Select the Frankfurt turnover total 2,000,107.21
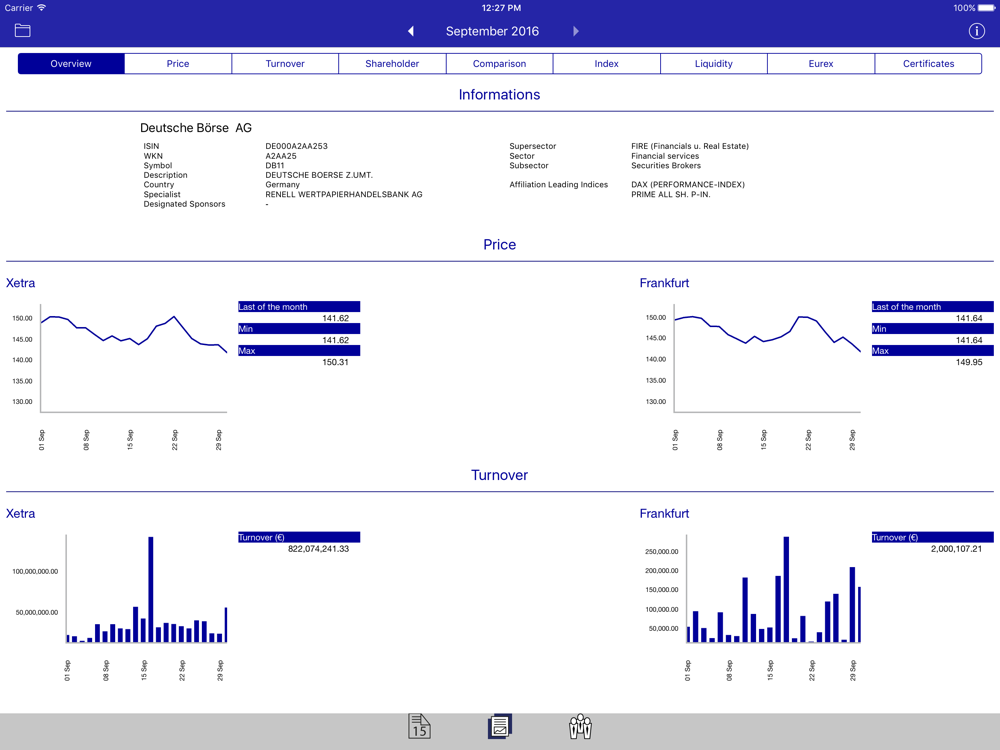Screen dimensions: 1000x750 tap(957, 548)
